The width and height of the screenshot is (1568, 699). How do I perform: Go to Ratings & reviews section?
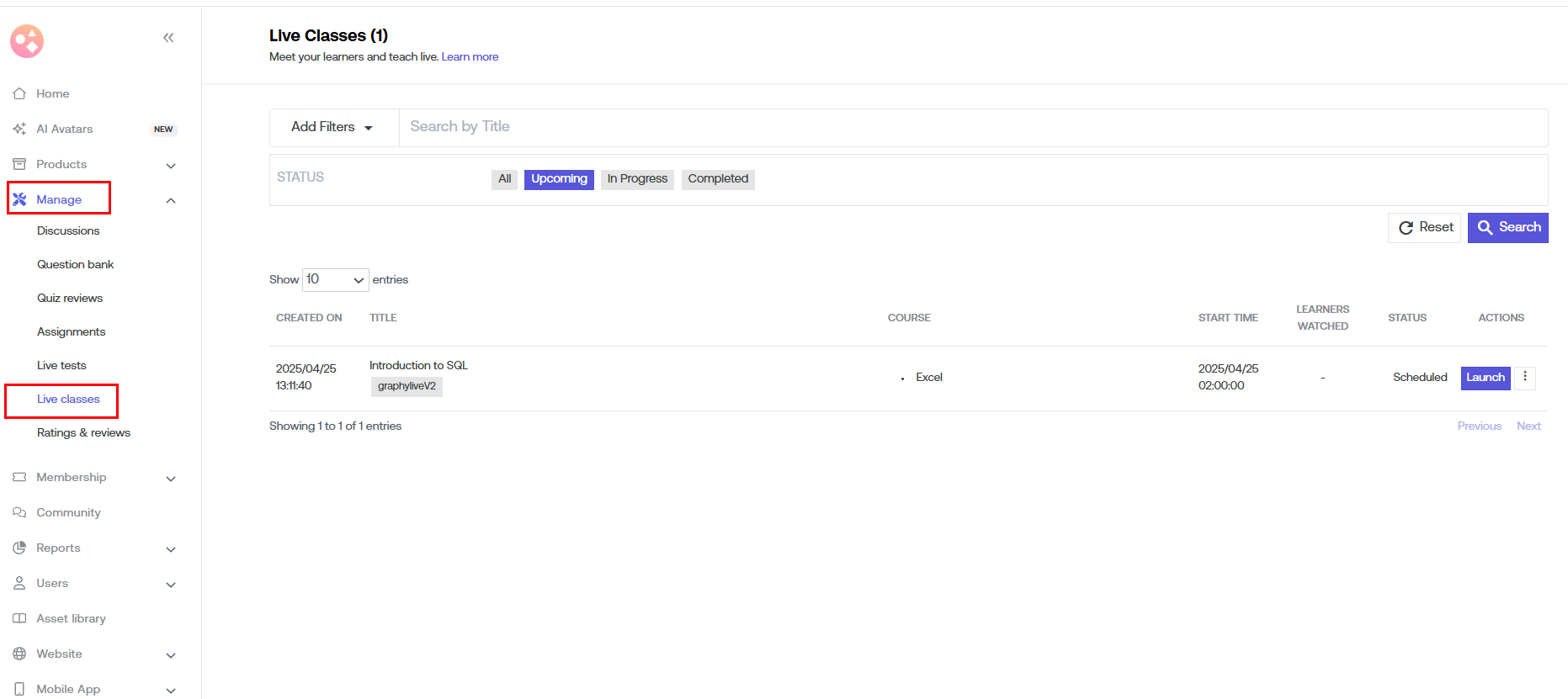83,432
